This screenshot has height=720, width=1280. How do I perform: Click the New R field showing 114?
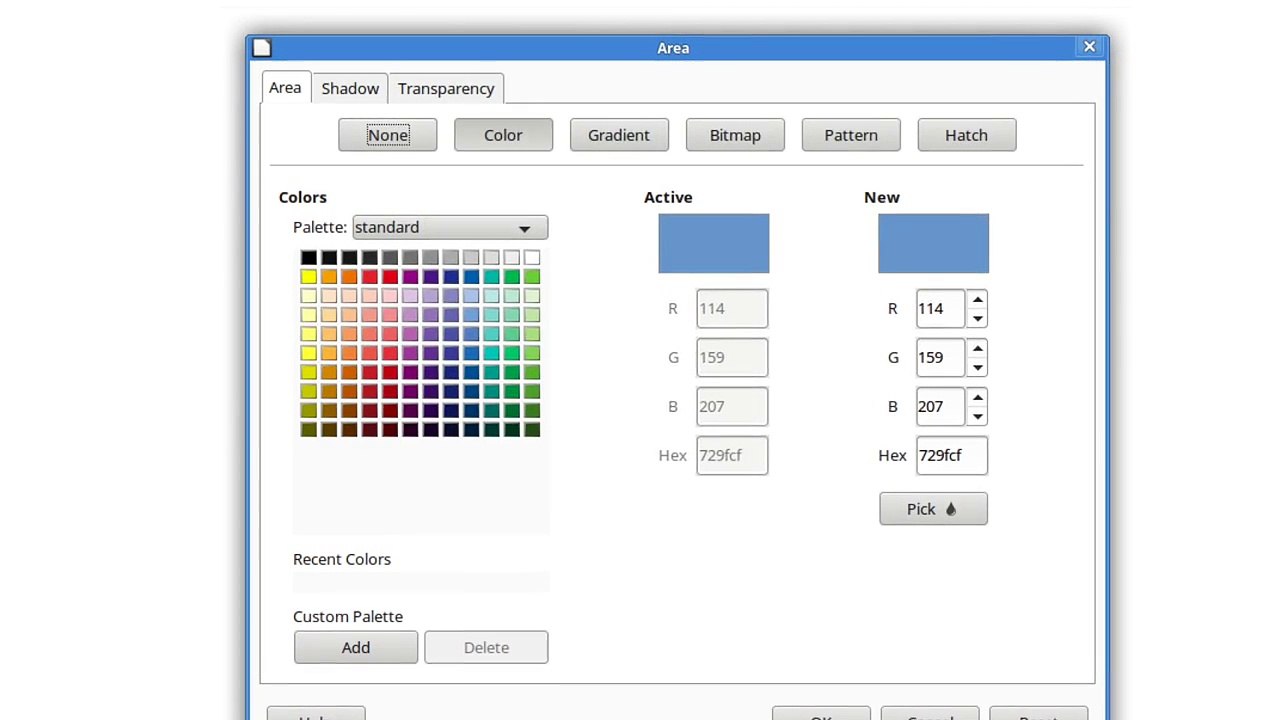coord(941,308)
